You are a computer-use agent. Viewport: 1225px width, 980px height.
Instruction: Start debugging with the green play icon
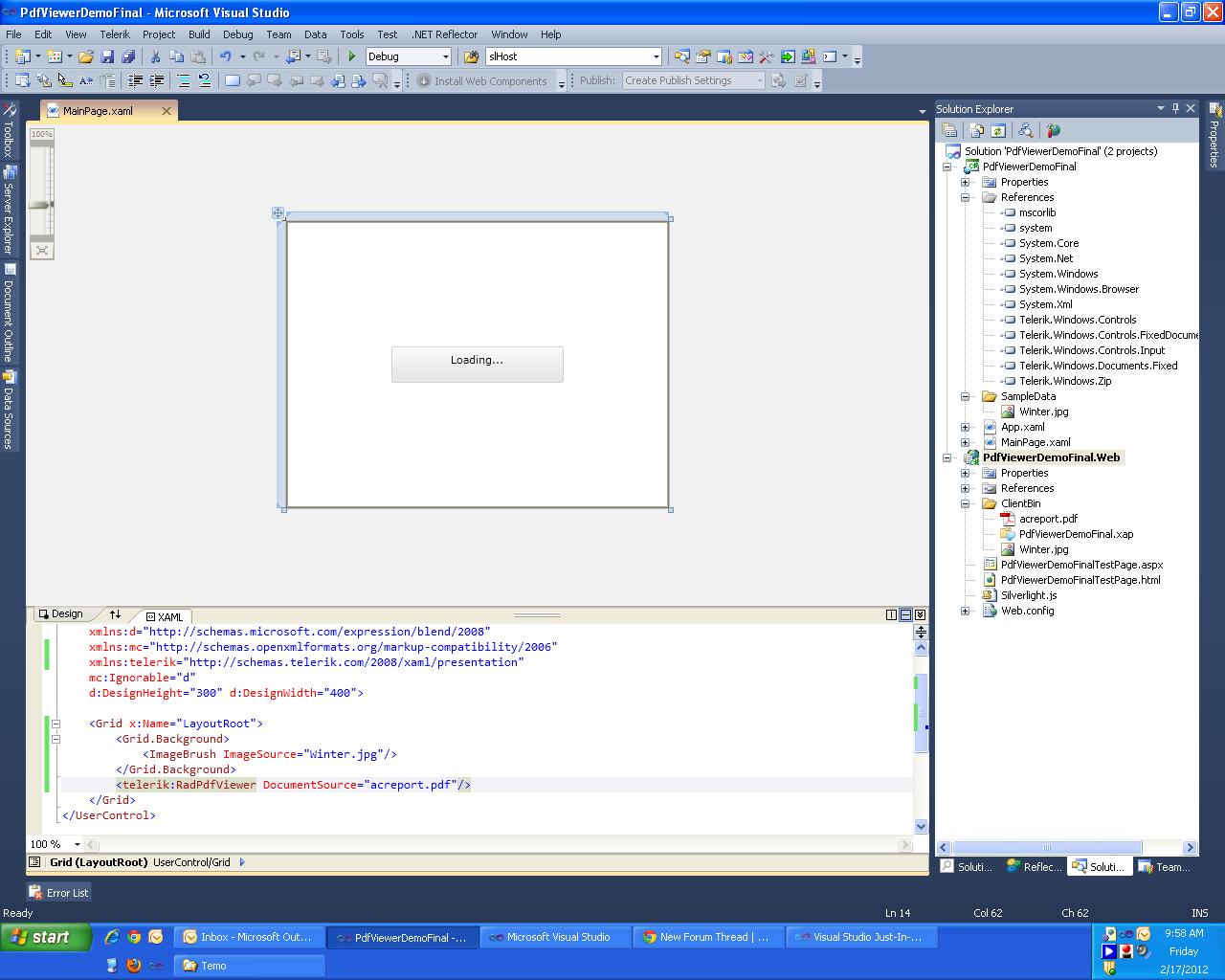tap(352, 57)
